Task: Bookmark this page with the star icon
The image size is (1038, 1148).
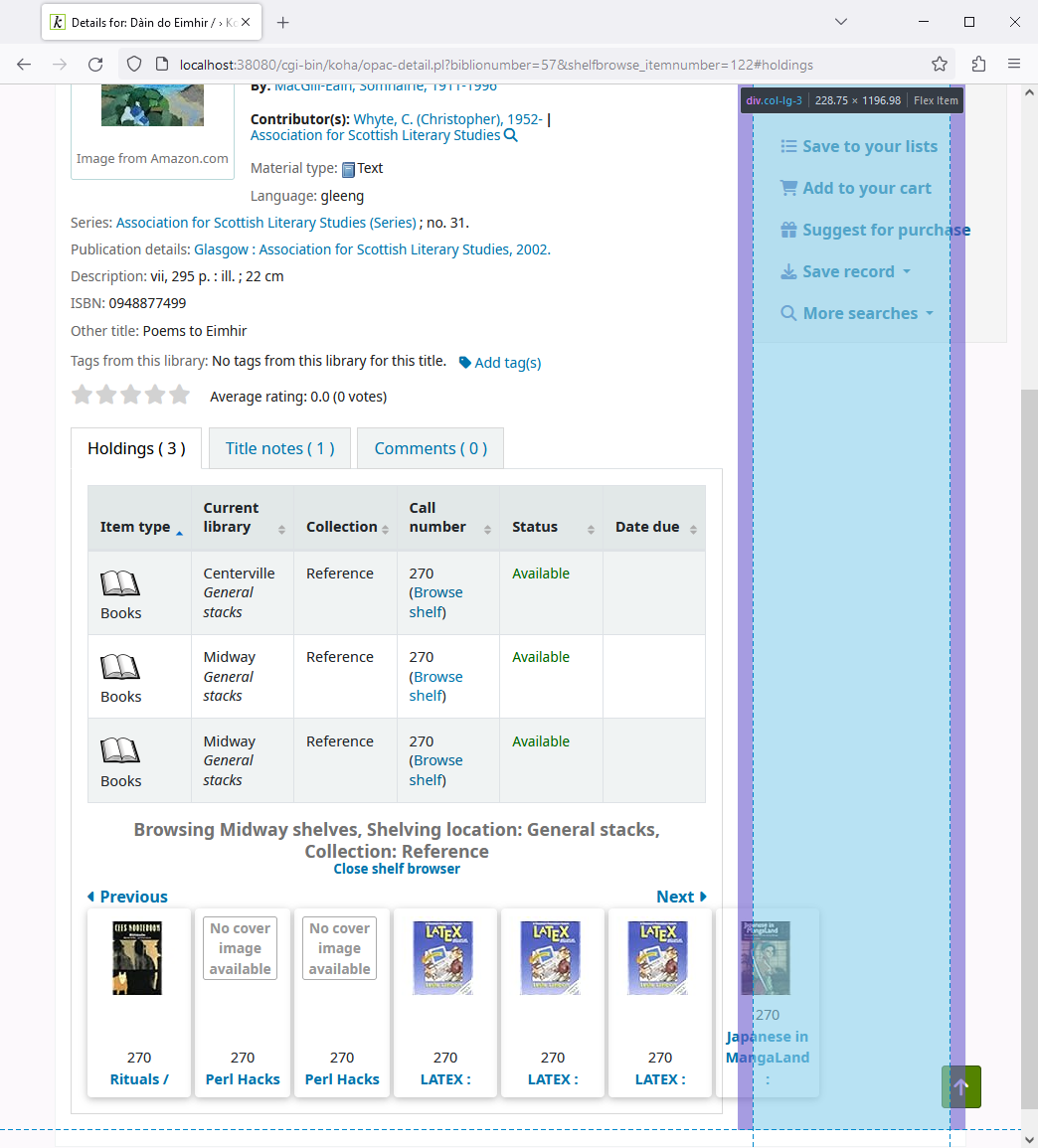Action: coord(940,65)
